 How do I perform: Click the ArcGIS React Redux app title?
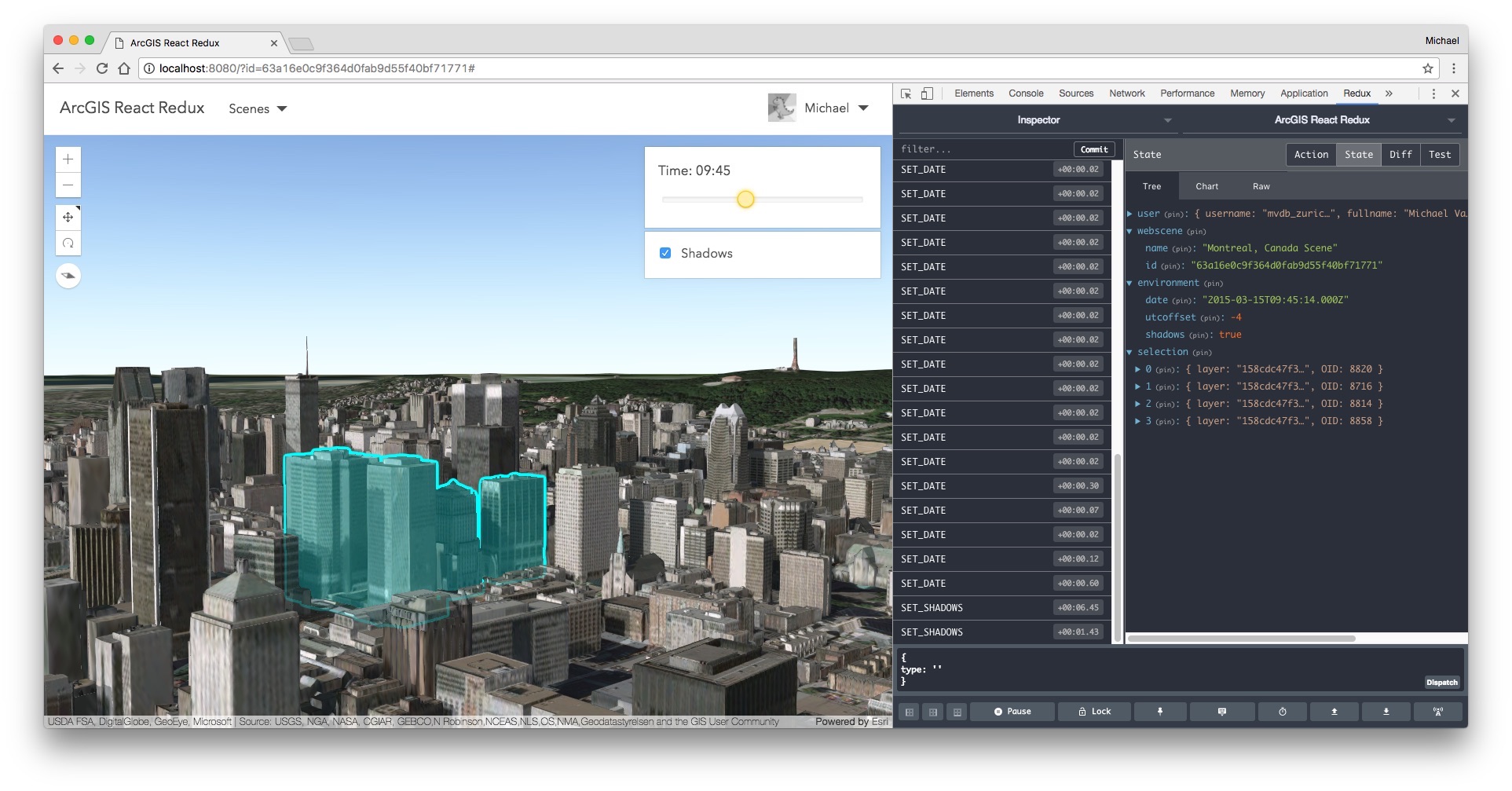pyautogui.click(x=132, y=108)
